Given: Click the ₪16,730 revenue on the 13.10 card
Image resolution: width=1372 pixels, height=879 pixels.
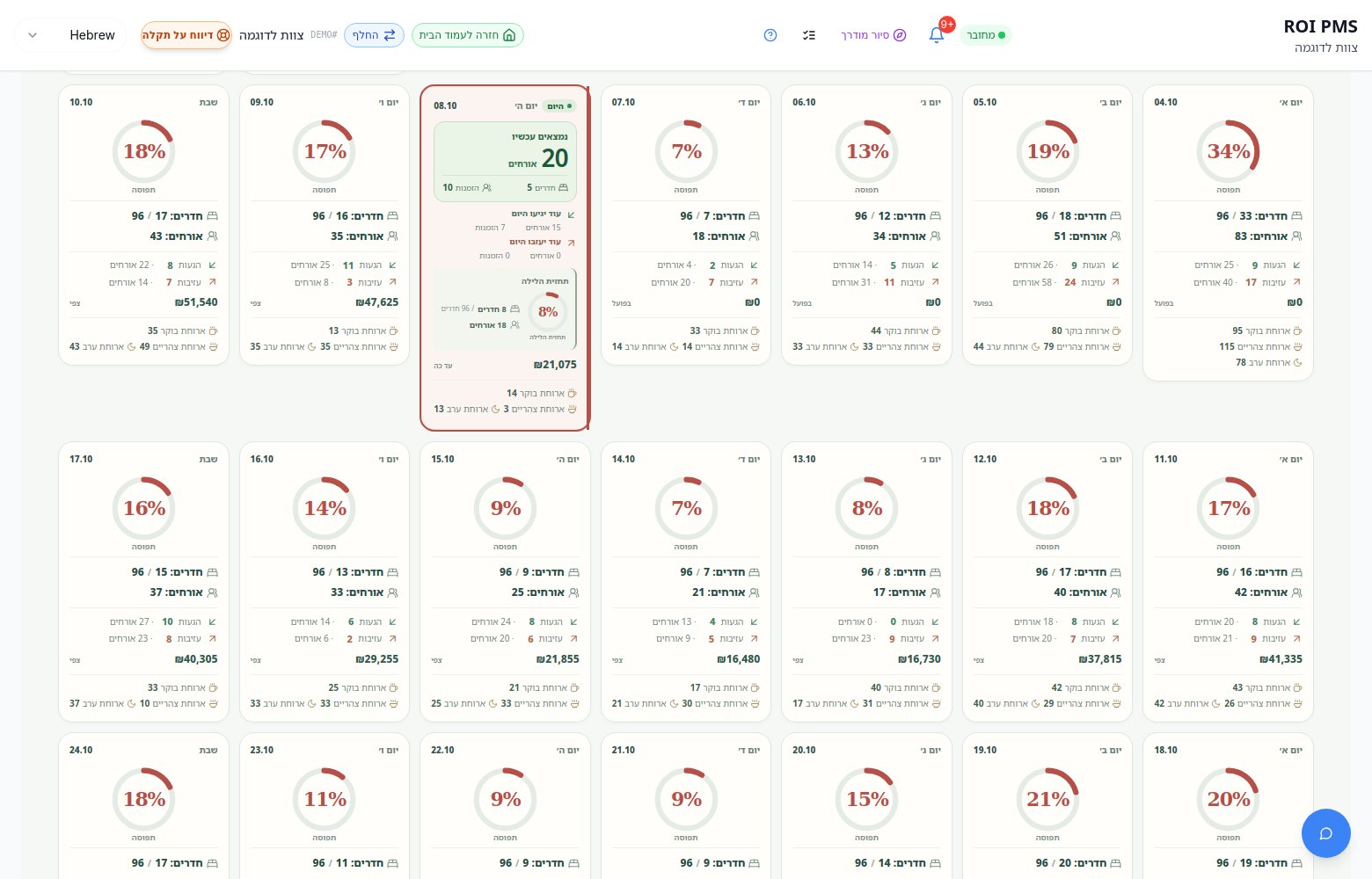Looking at the screenshot, I should click(919, 659).
